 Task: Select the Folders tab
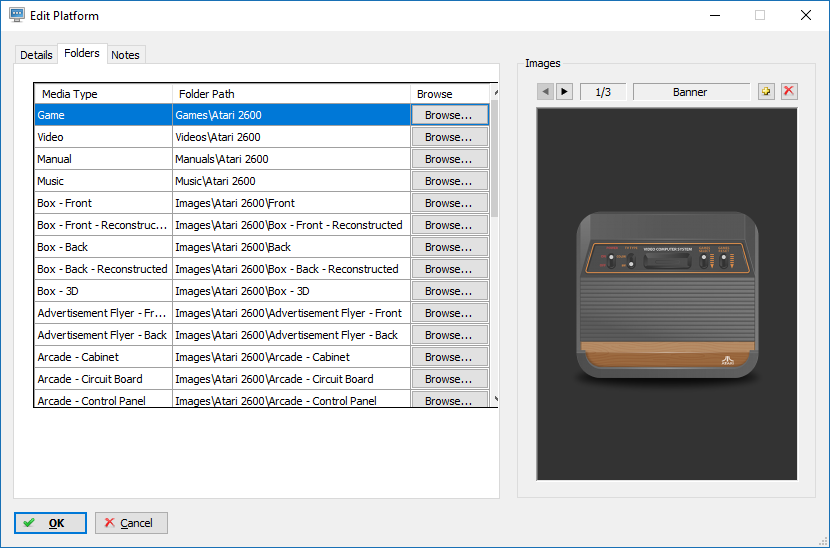82,53
